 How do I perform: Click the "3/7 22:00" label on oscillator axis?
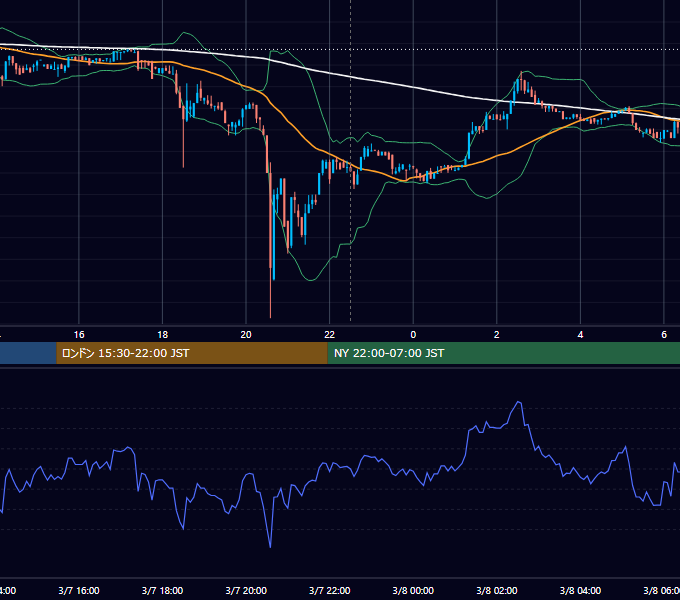click(x=330, y=590)
